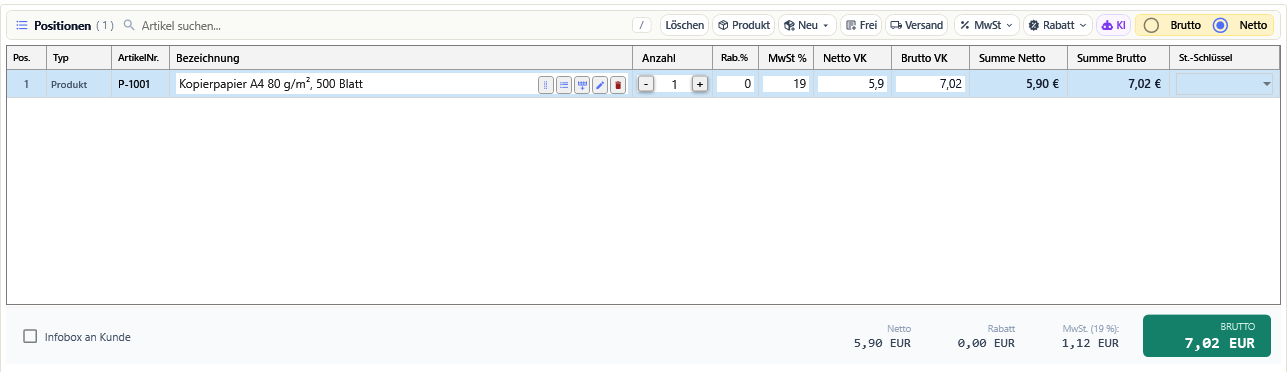Click the Positionen list icon

22,25
